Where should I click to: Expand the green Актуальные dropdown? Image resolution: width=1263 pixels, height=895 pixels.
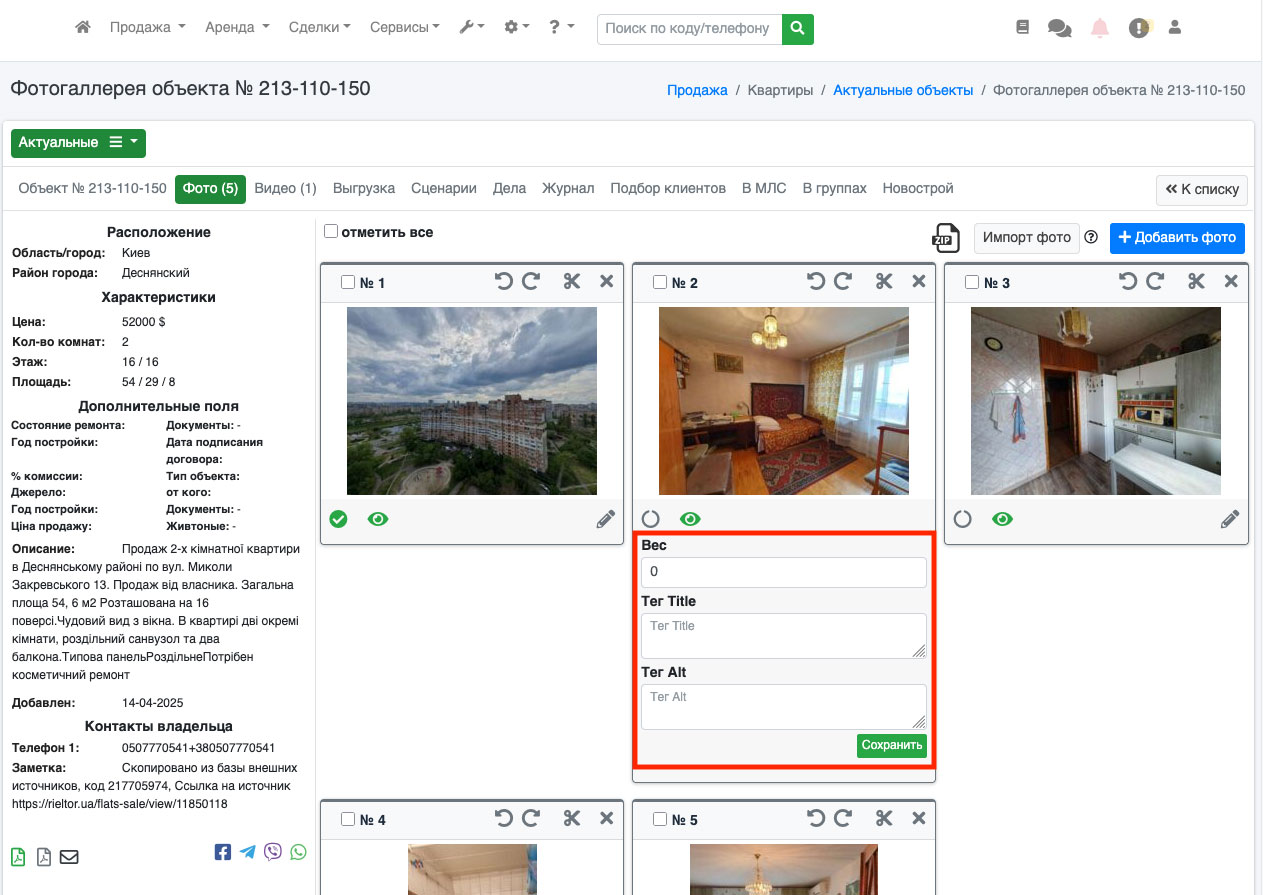(x=78, y=143)
